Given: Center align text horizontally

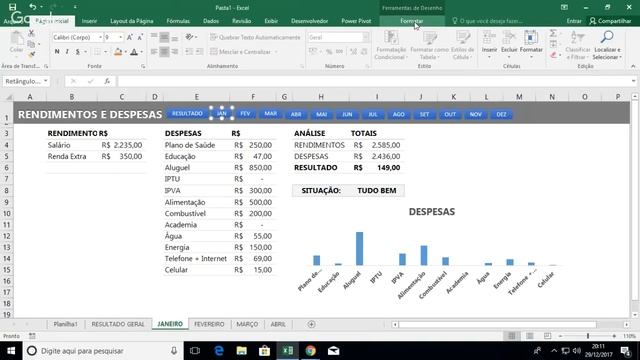Looking at the screenshot, I should (164, 52).
